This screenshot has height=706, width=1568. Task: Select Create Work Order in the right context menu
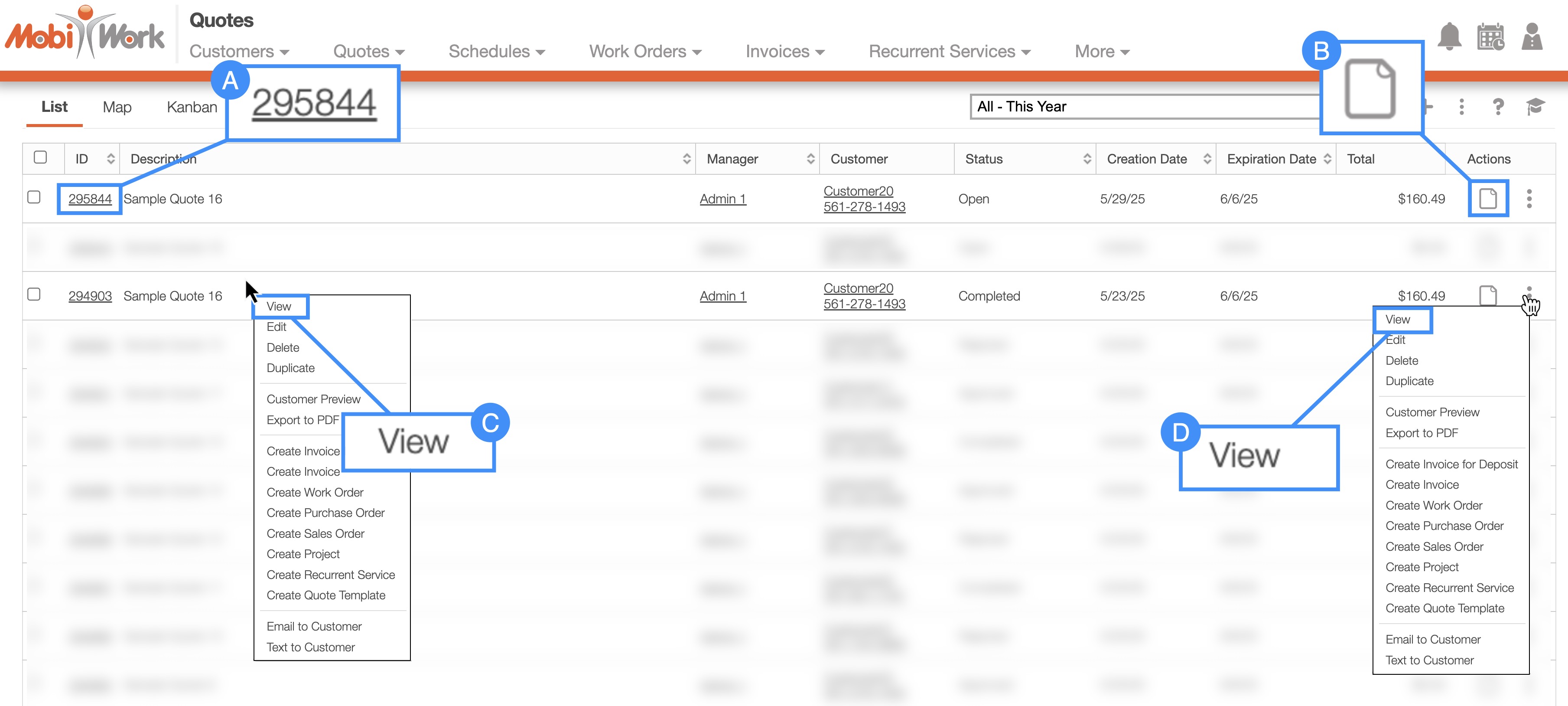pyautogui.click(x=1434, y=506)
